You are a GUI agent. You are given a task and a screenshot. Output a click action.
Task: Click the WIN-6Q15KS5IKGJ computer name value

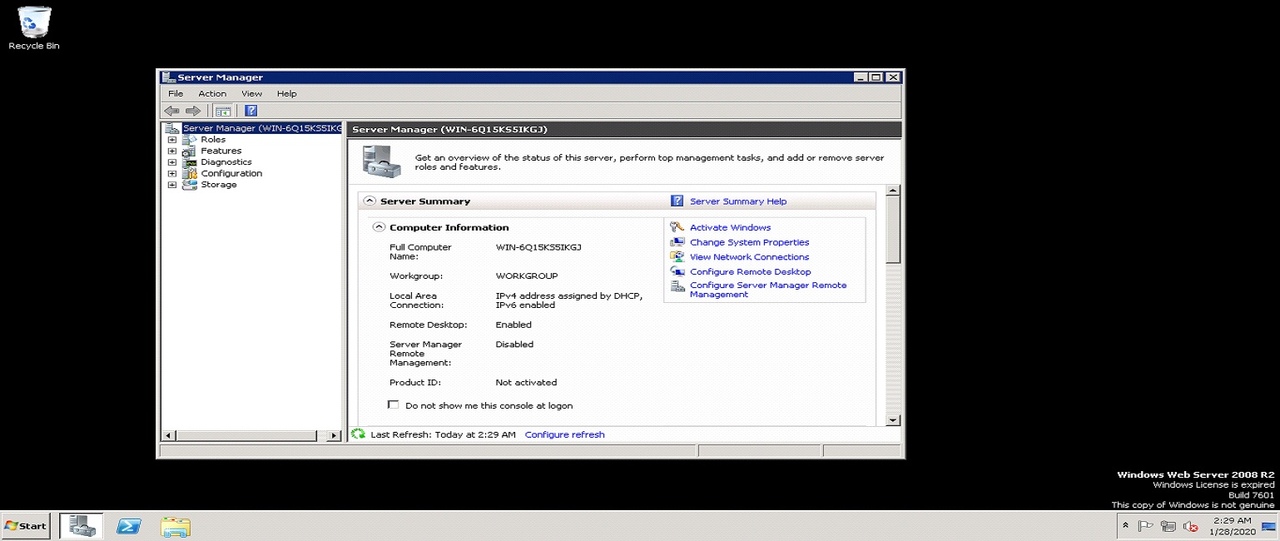click(x=538, y=247)
